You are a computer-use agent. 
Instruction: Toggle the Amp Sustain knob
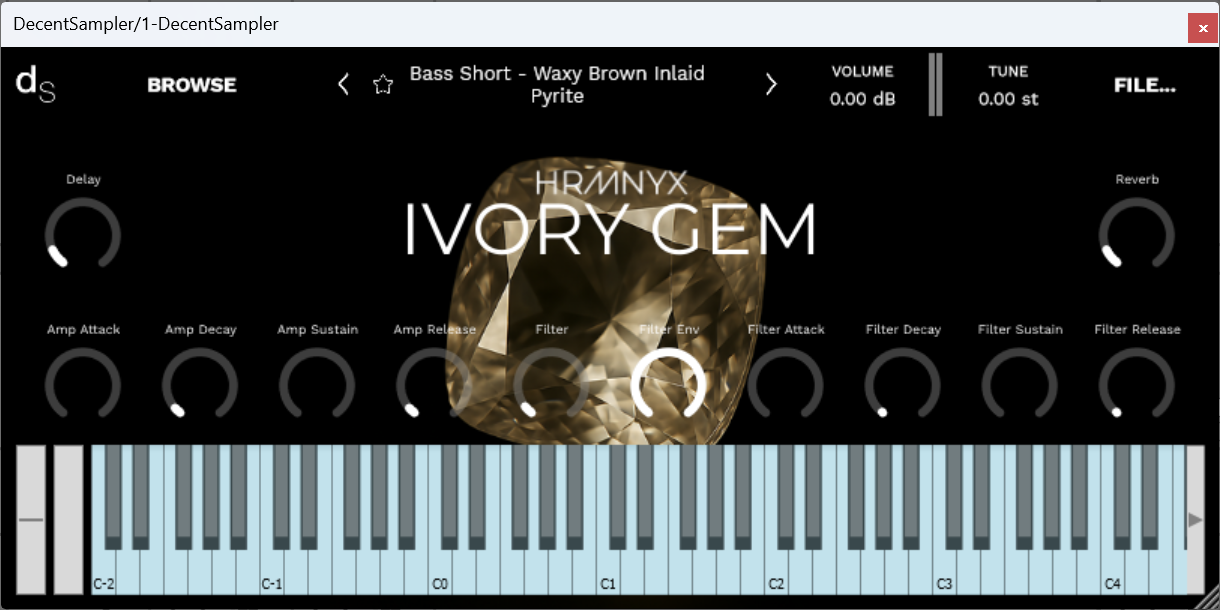[317, 387]
